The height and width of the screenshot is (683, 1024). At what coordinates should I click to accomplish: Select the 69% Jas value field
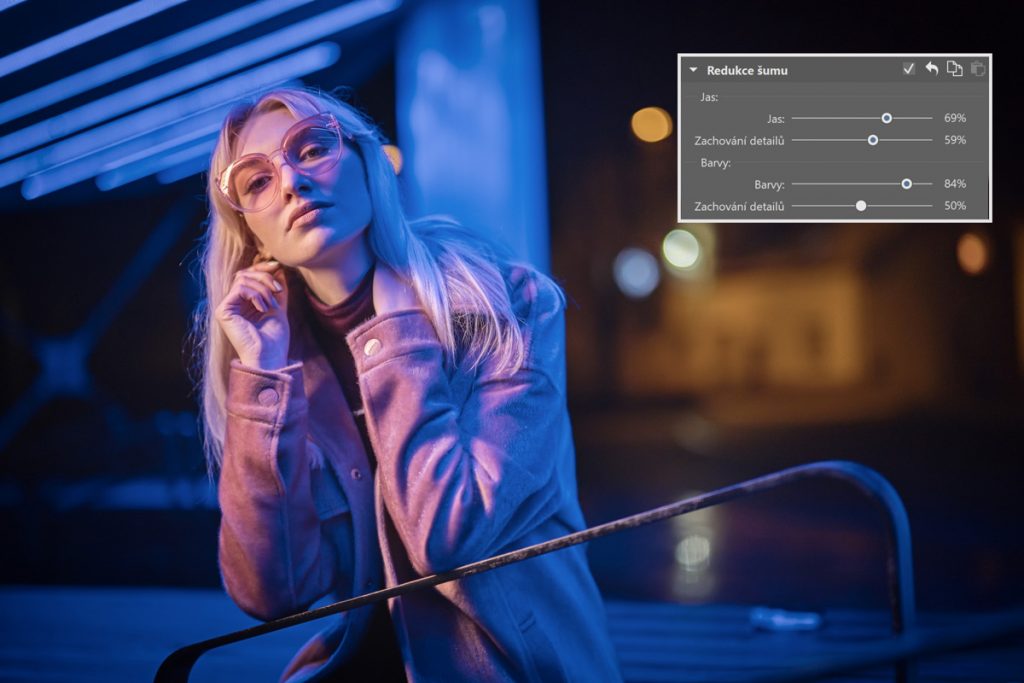coord(954,118)
